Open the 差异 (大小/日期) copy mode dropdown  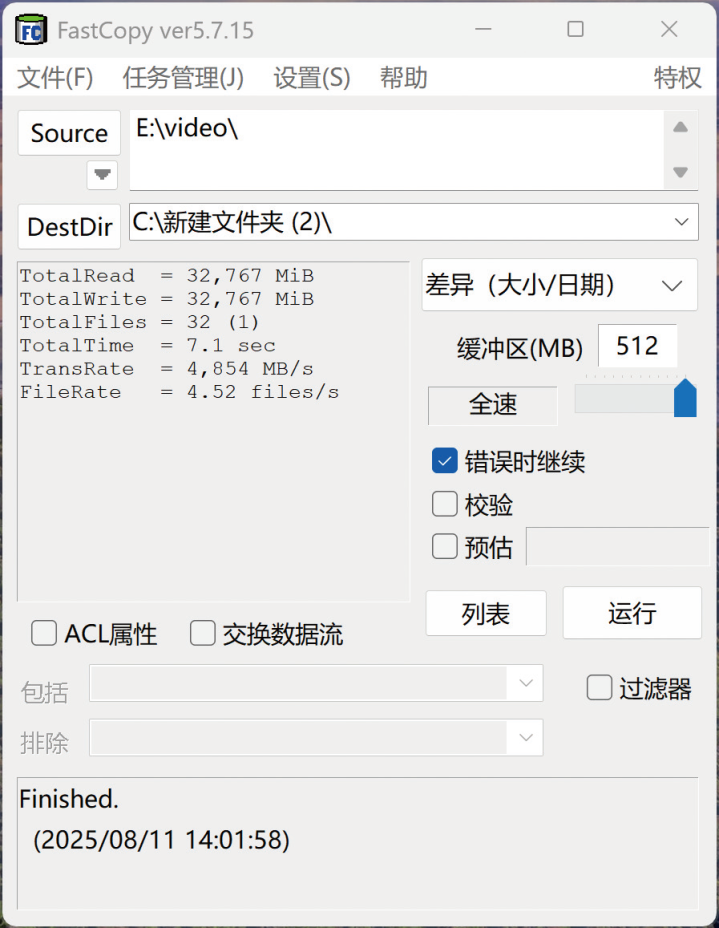672,286
